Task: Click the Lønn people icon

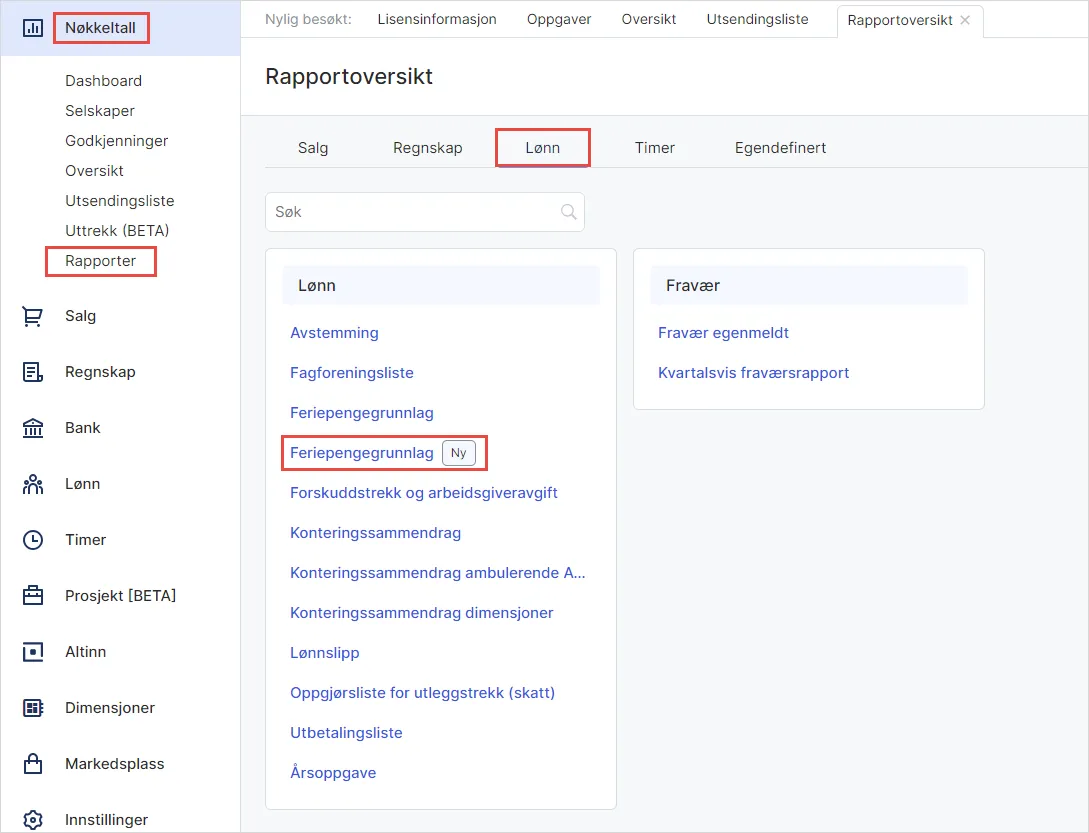Action: click(33, 483)
